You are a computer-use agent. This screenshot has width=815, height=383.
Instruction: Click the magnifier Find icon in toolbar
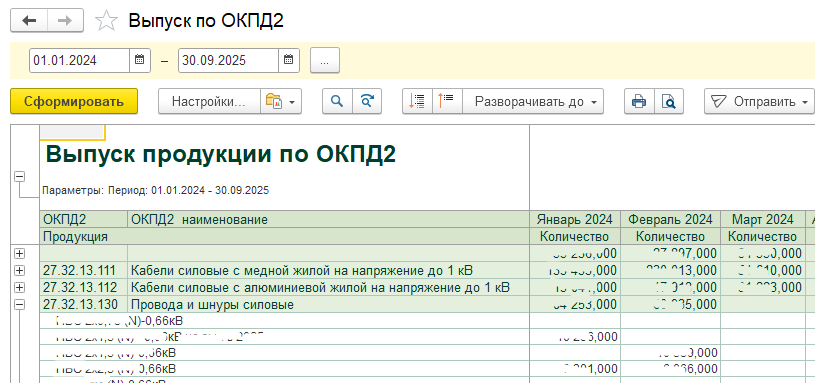(337, 101)
